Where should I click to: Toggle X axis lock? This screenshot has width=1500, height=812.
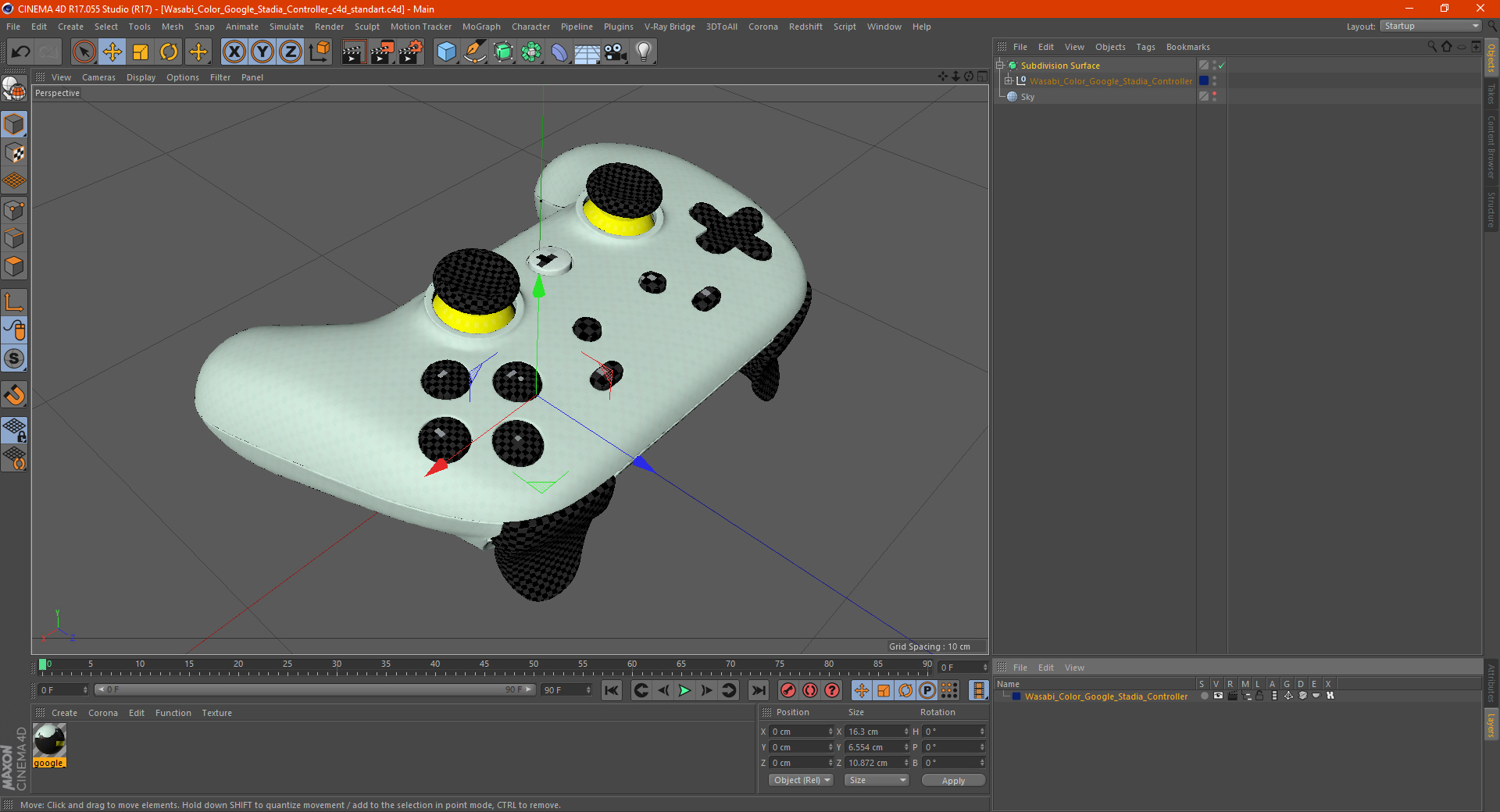coord(234,52)
